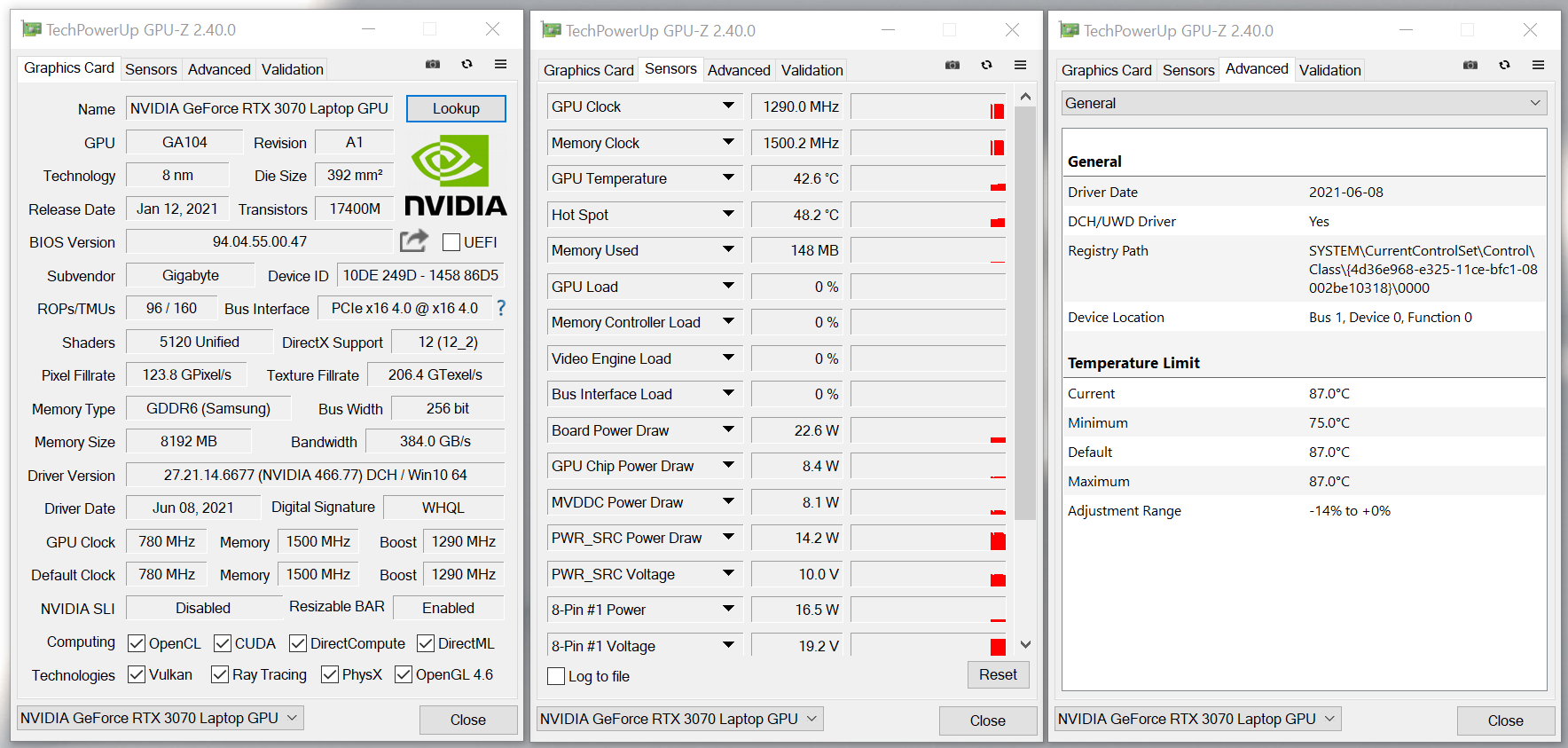Open 8-Pin #1 Voltage sensor dropdown arrow
Viewport: 1568px width, 748px height.
(728, 645)
